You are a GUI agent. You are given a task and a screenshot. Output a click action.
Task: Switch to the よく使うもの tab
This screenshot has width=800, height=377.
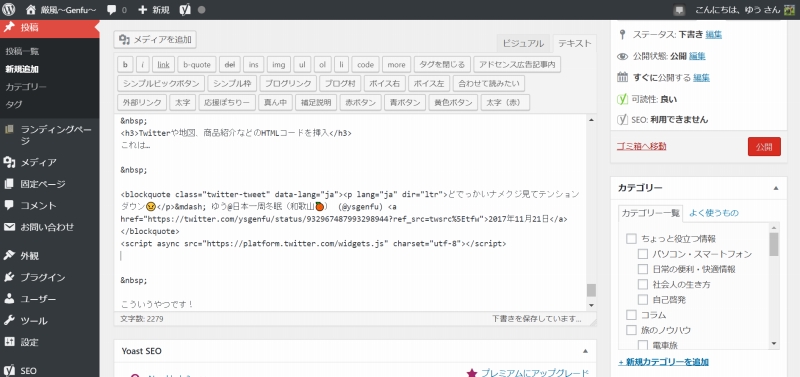tap(714, 213)
